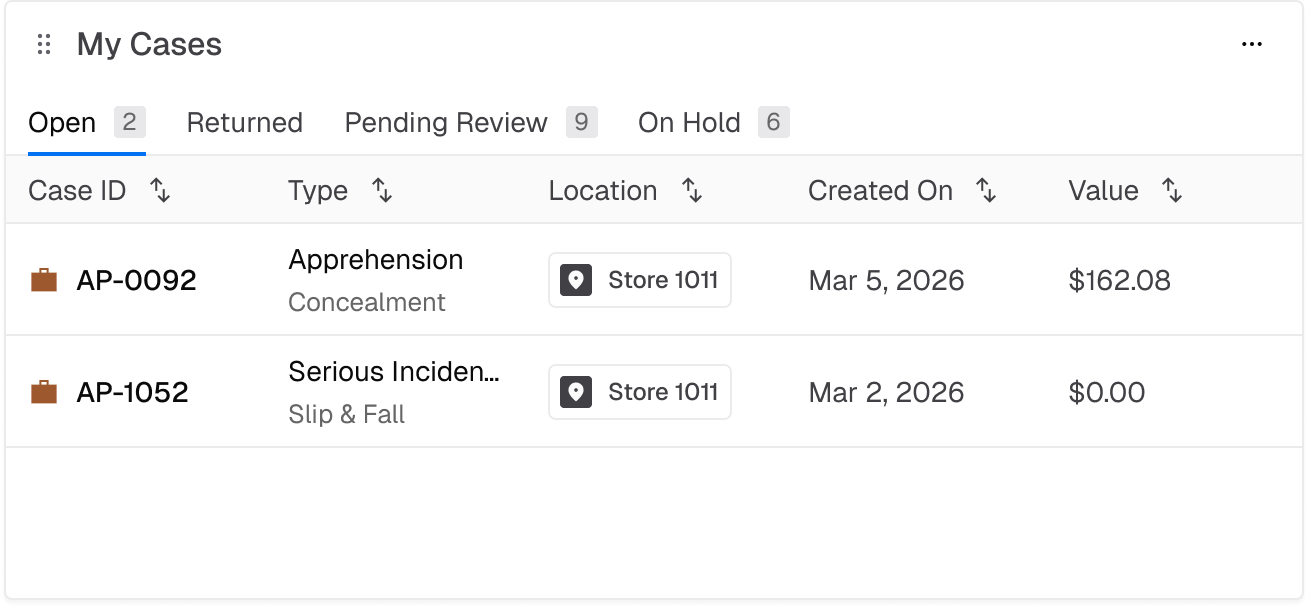This screenshot has width=1308, height=608.
Task: Select the Slip & Fall subtype text
Action: (347, 414)
